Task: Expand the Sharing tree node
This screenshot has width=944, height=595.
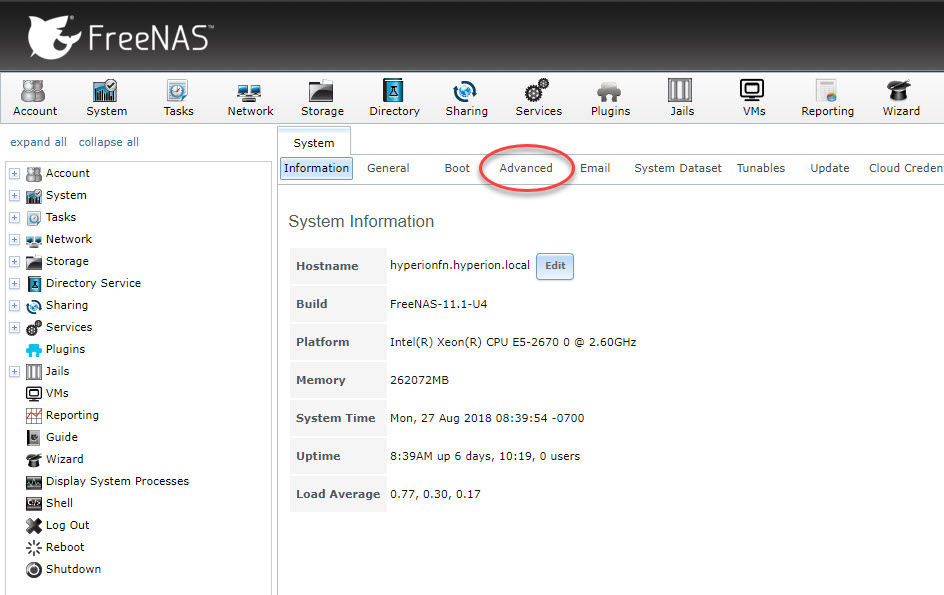Action: [14, 305]
